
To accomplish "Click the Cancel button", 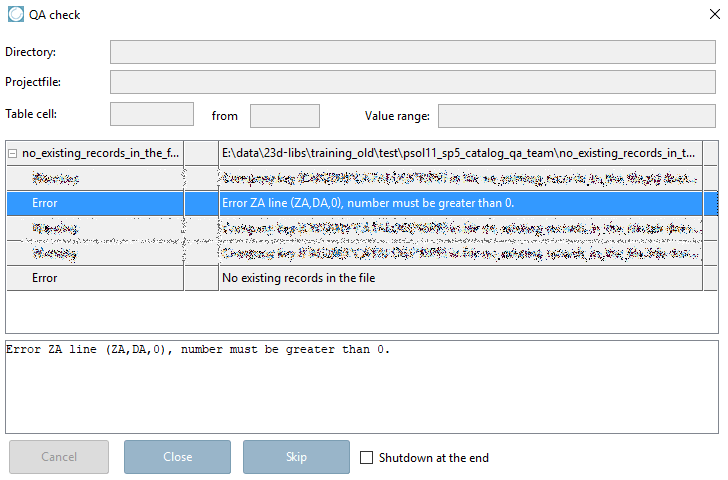I will [x=59, y=457].
